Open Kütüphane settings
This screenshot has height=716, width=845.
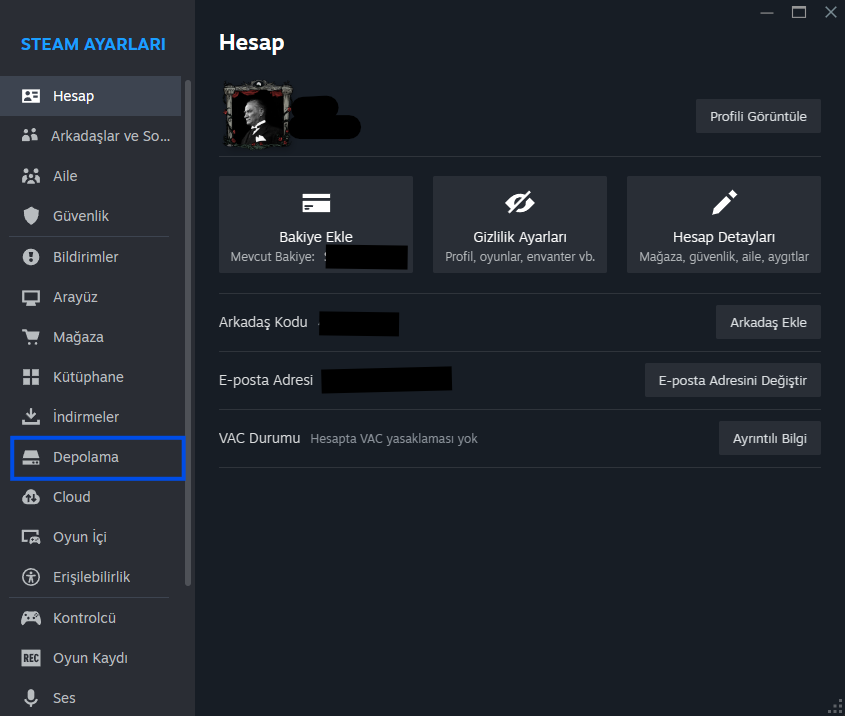(x=91, y=377)
